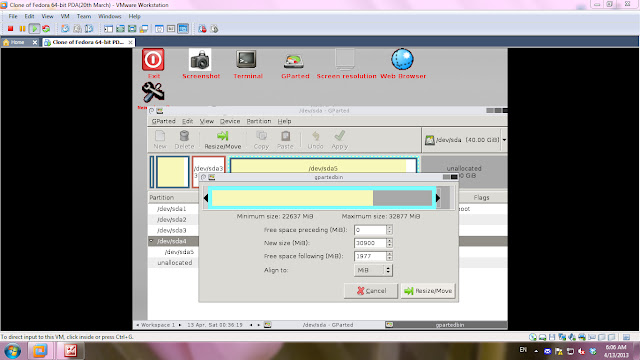Click the VMware red power off button
The image size is (640, 360).
tap(11, 29)
